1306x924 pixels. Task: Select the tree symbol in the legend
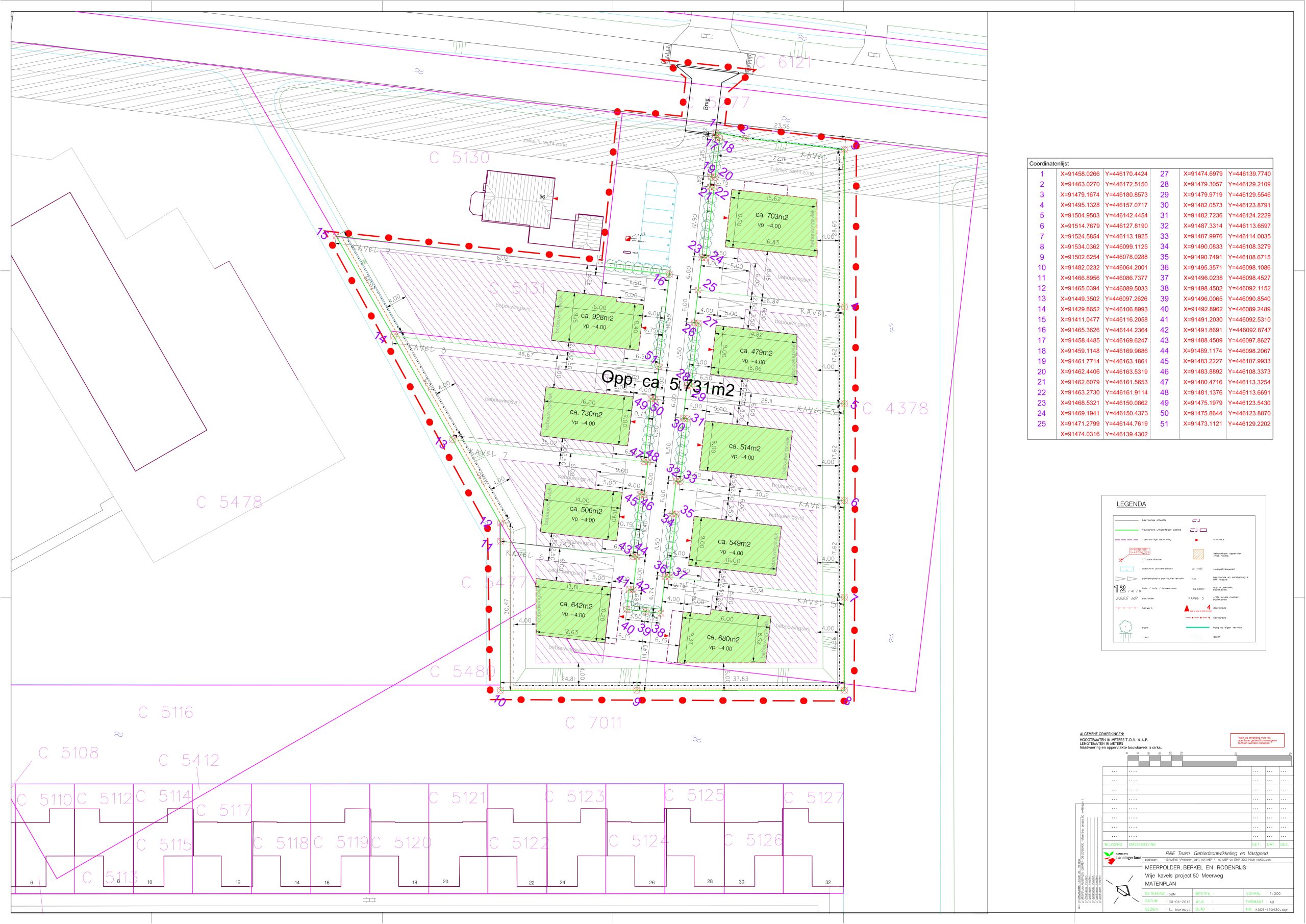point(1126,627)
